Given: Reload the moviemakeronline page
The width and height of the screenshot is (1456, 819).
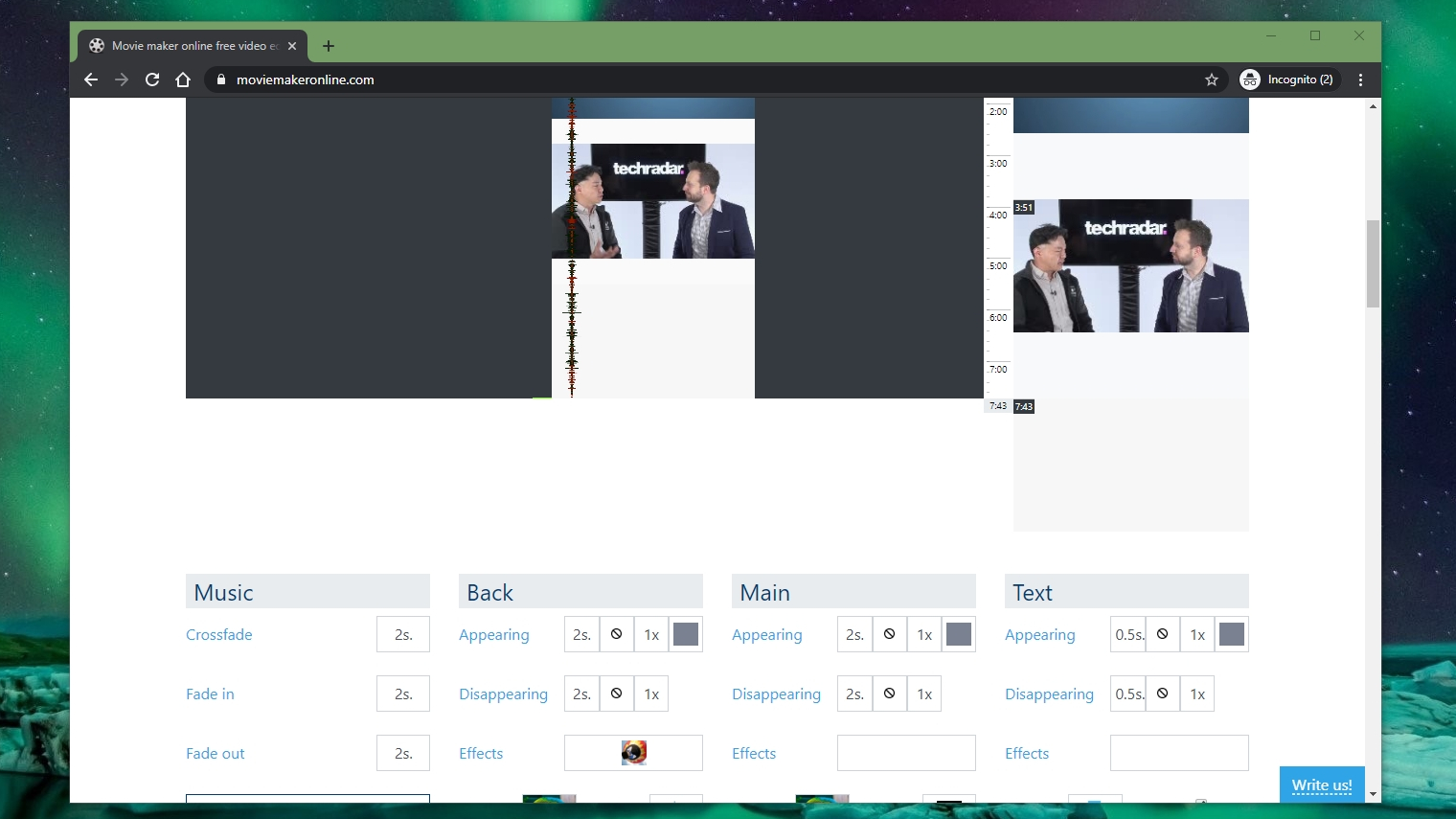Looking at the screenshot, I should pos(152,80).
